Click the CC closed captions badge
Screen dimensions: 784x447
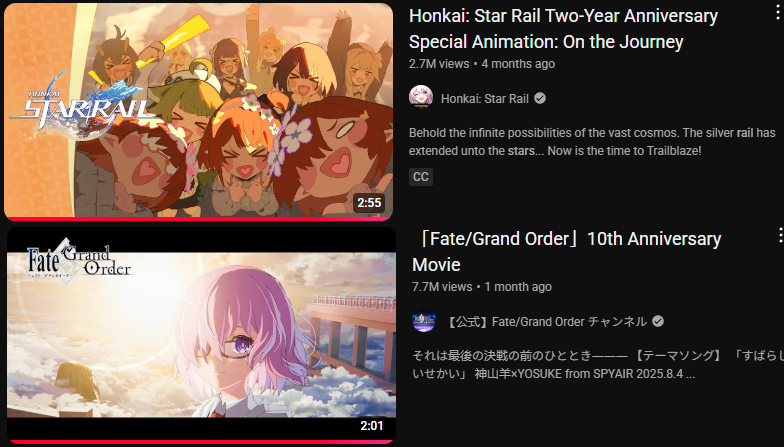coord(421,176)
